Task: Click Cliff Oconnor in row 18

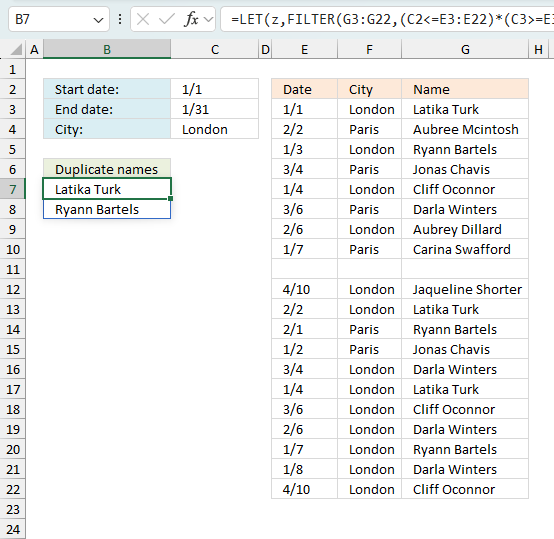Action: tap(465, 409)
